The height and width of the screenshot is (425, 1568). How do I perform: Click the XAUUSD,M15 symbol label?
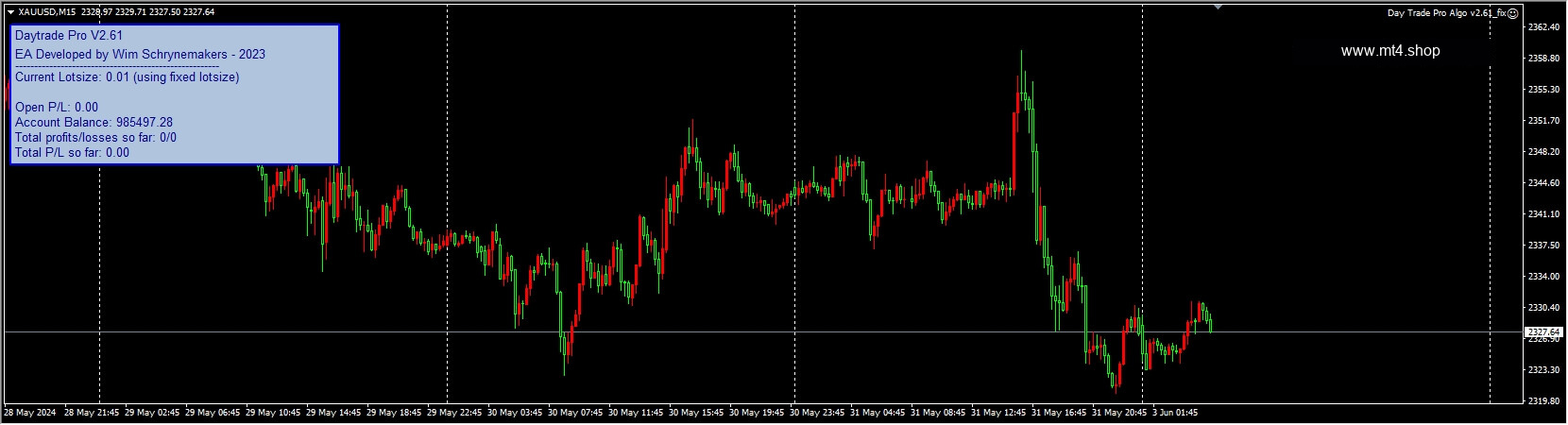point(47,12)
